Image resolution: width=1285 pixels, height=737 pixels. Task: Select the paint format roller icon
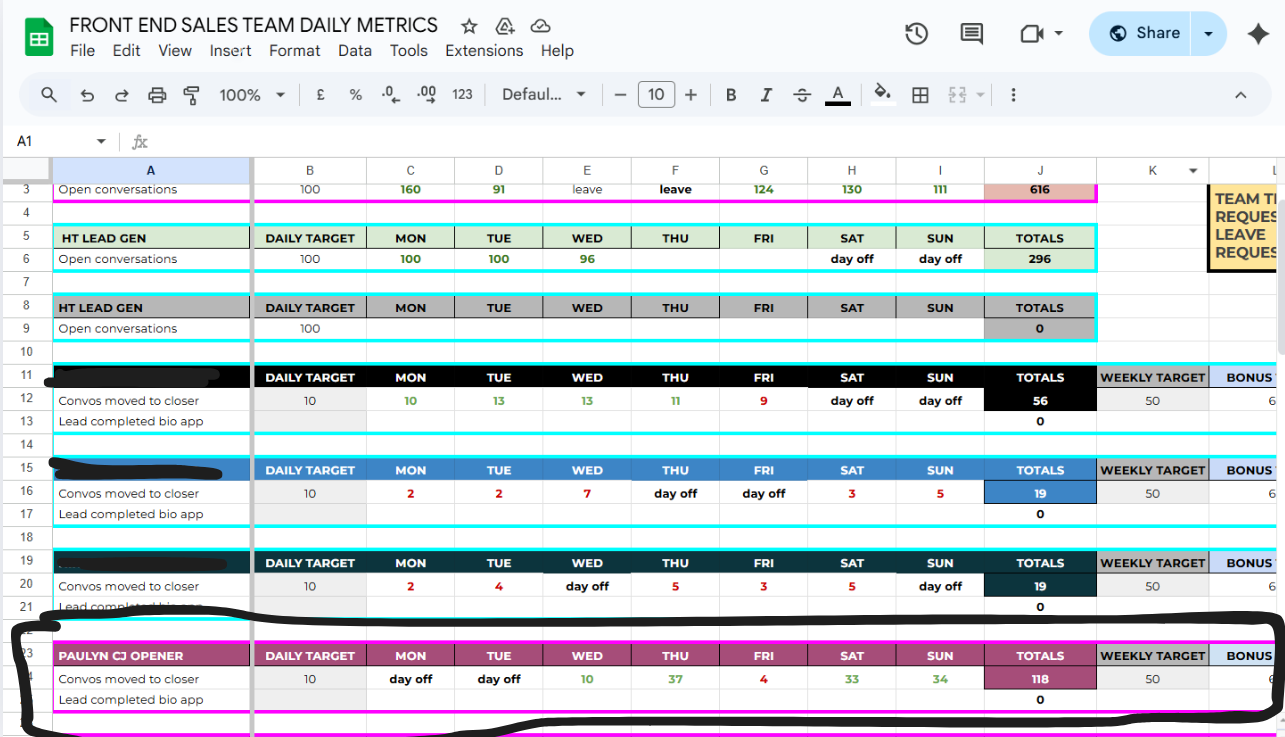pyautogui.click(x=191, y=95)
